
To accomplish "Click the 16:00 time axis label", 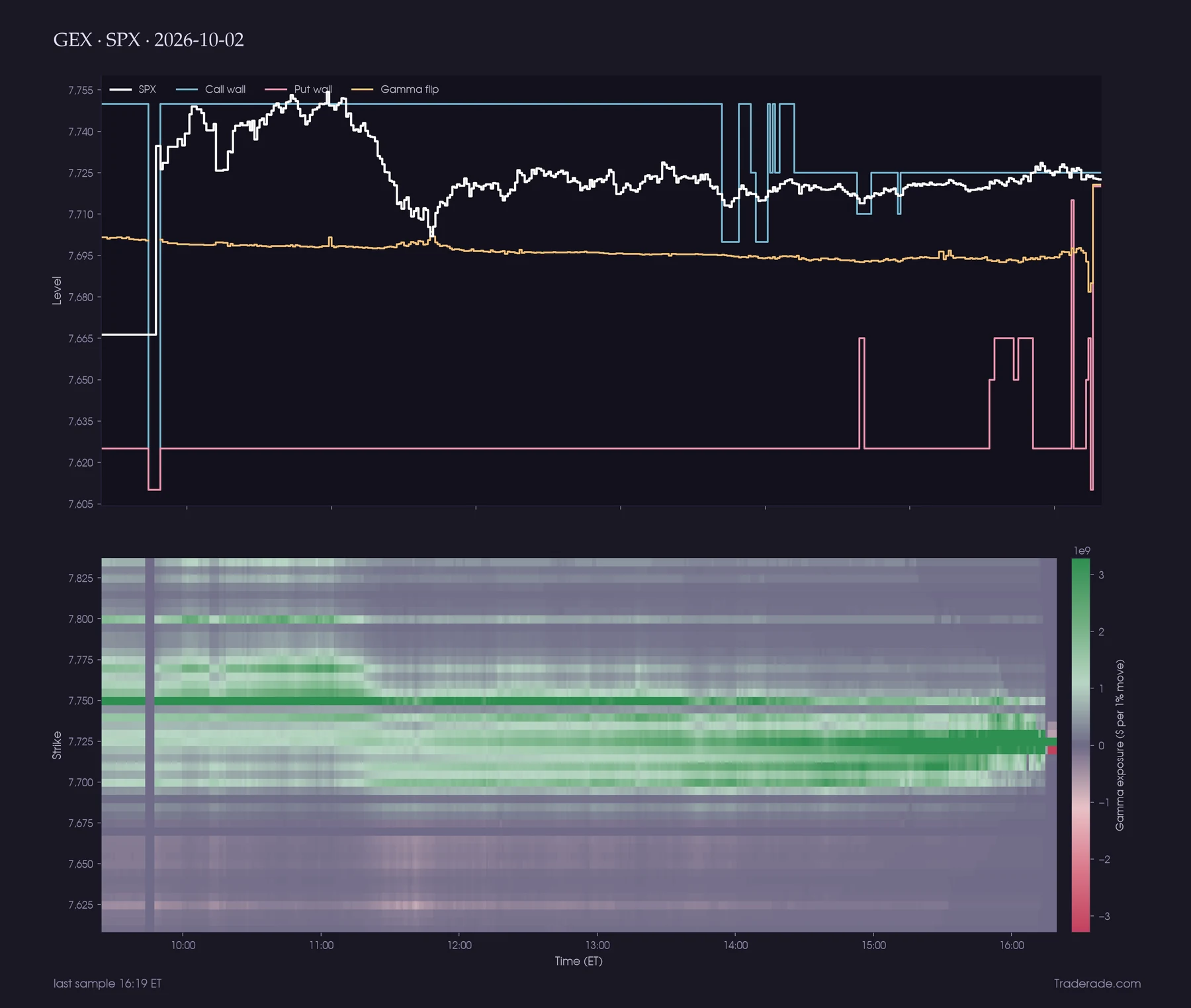I will (x=1012, y=945).
